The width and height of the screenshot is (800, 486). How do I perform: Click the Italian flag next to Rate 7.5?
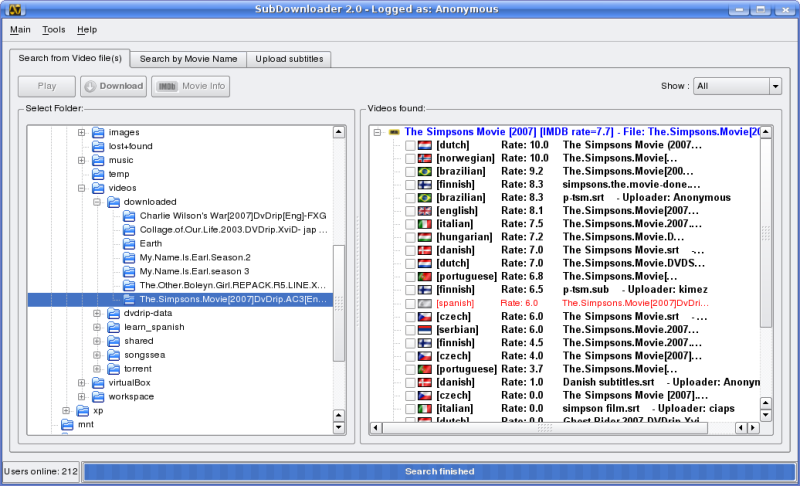tap(425, 224)
